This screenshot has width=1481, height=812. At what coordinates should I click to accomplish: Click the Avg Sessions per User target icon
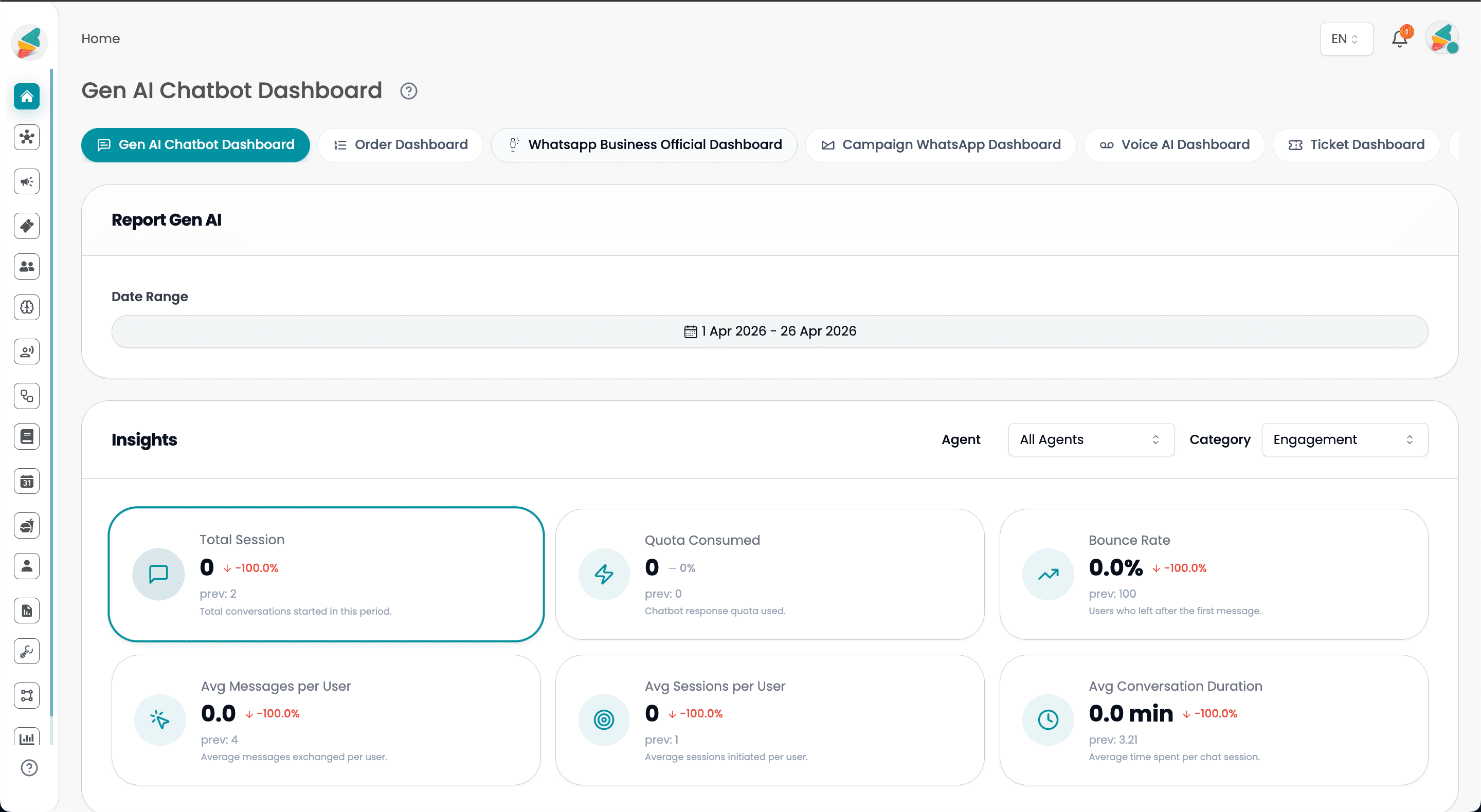[x=604, y=720]
